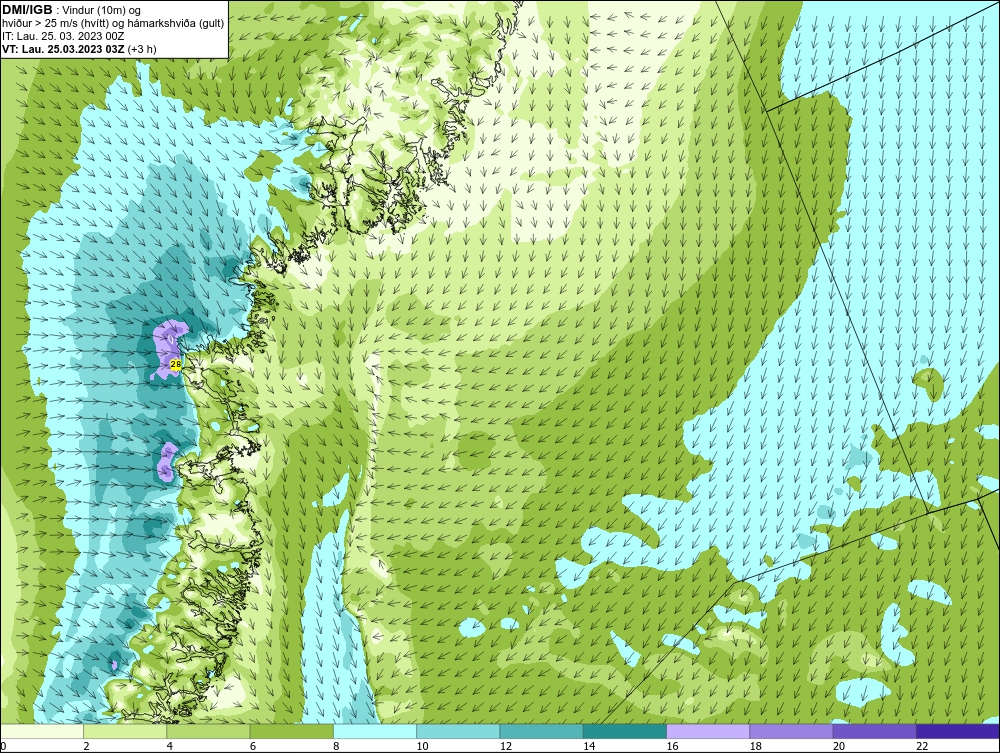The height and width of the screenshot is (753, 1000).
Task: Click the 16–18 m/s light purple swatch
Action: click(x=708, y=731)
